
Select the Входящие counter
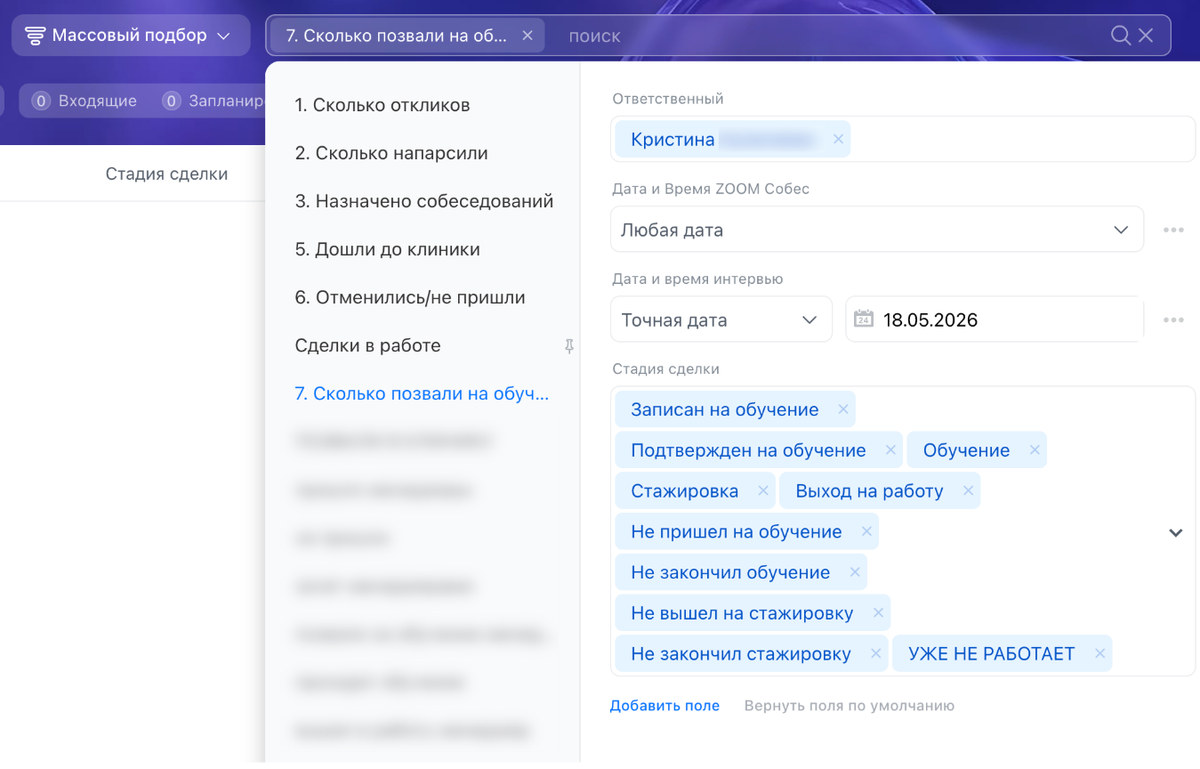[84, 101]
